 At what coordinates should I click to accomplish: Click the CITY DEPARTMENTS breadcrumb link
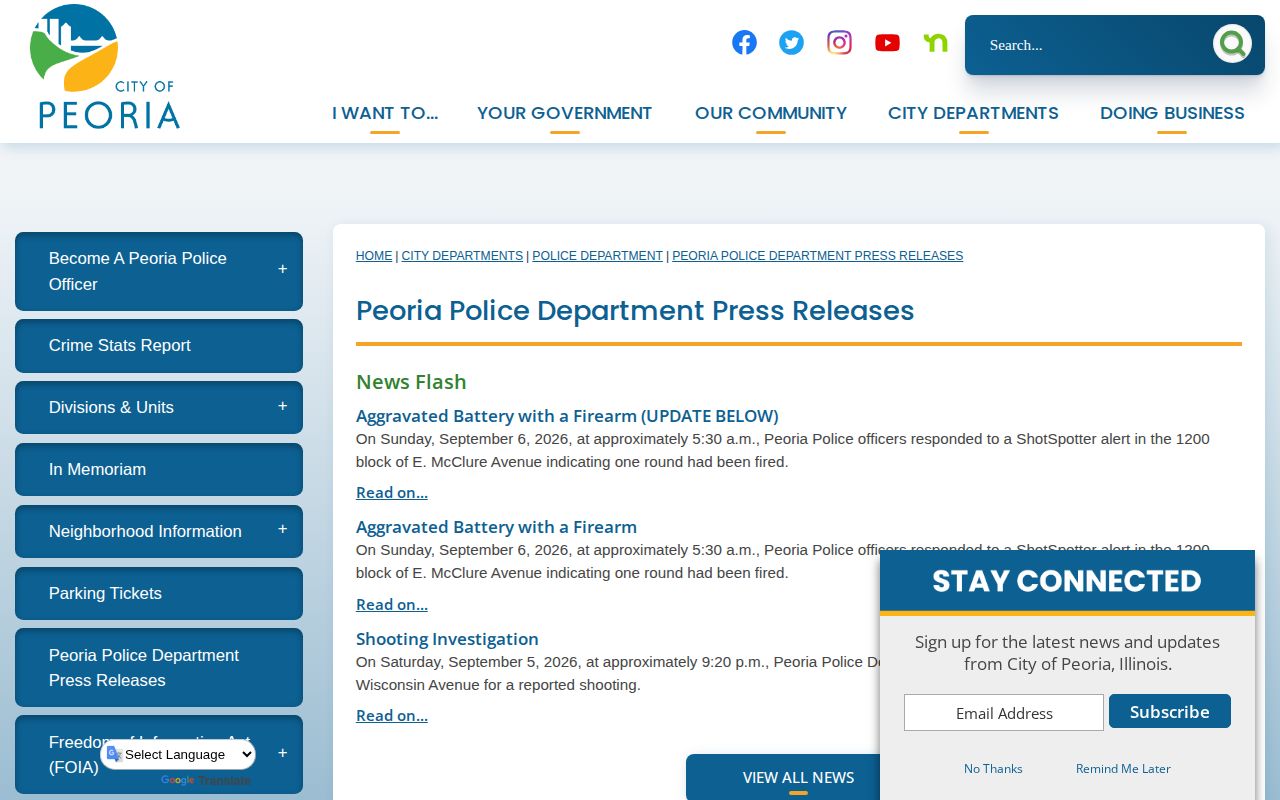click(462, 256)
